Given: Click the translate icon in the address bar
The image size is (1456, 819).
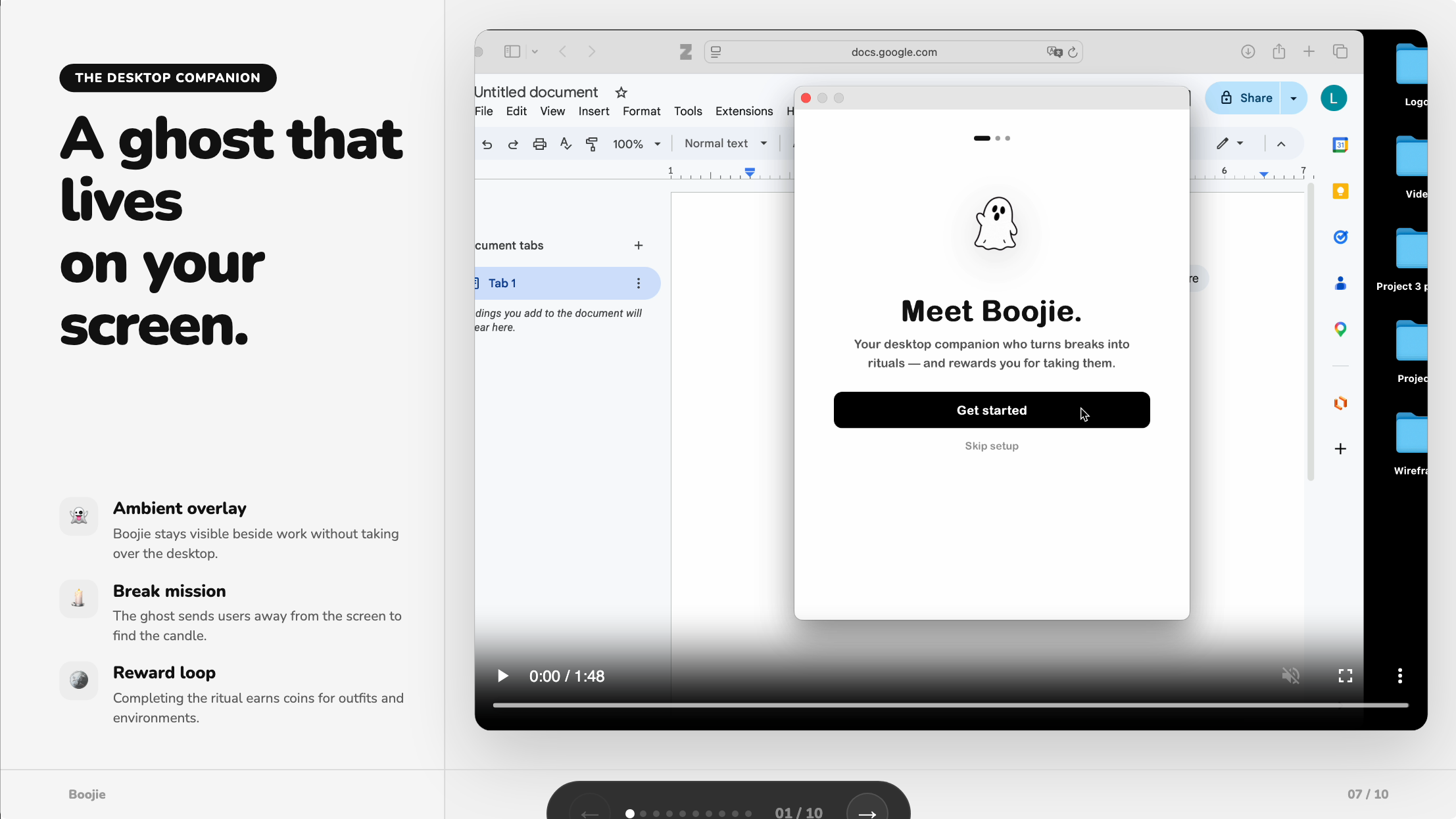Looking at the screenshot, I should click(1054, 52).
